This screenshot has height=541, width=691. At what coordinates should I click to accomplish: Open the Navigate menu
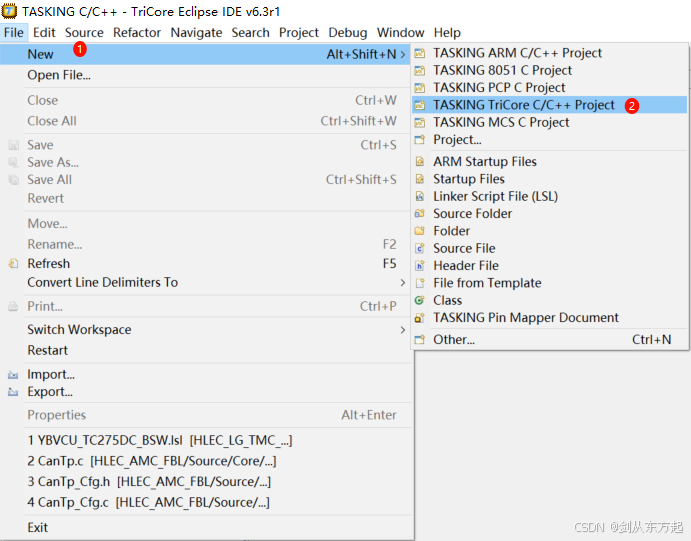pyautogui.click(x=197, y=33)
